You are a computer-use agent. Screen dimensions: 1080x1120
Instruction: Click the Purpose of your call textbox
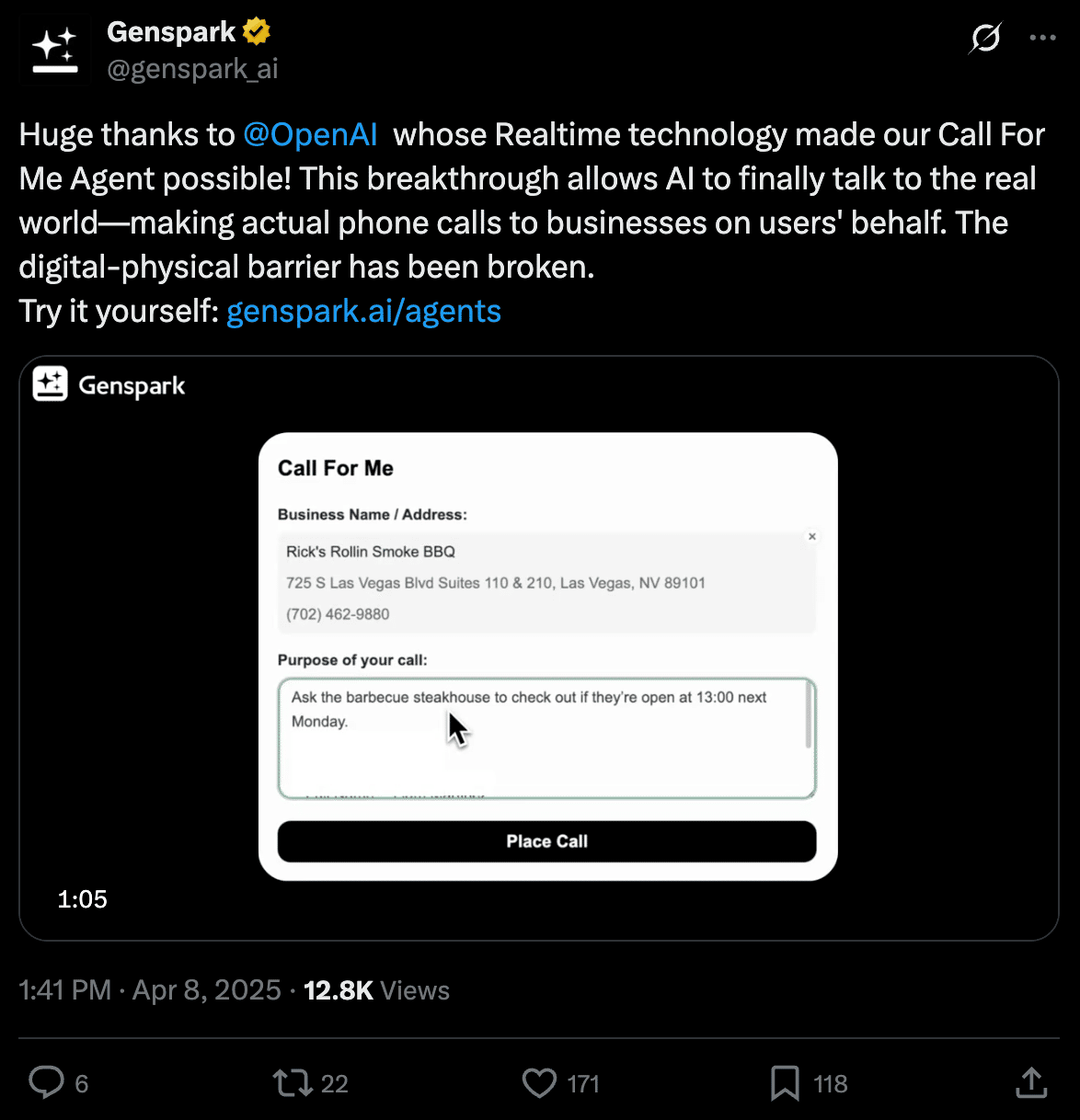(x=546, y=754)
